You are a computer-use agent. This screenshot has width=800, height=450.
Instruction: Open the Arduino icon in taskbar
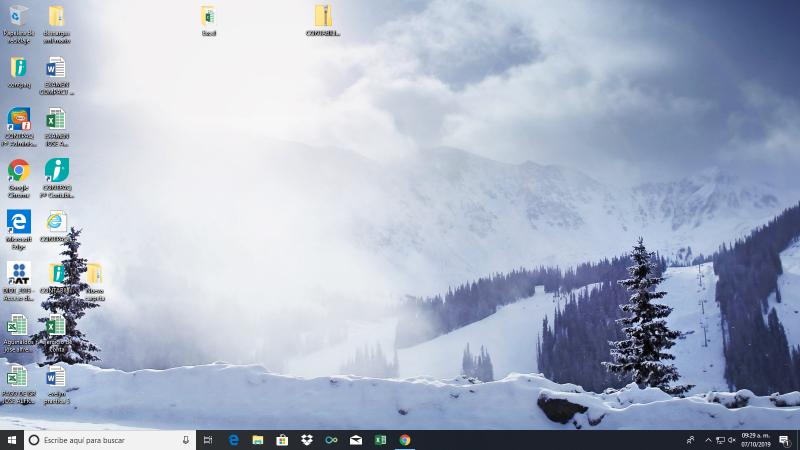pyautogui.click(x=331, y=440)
